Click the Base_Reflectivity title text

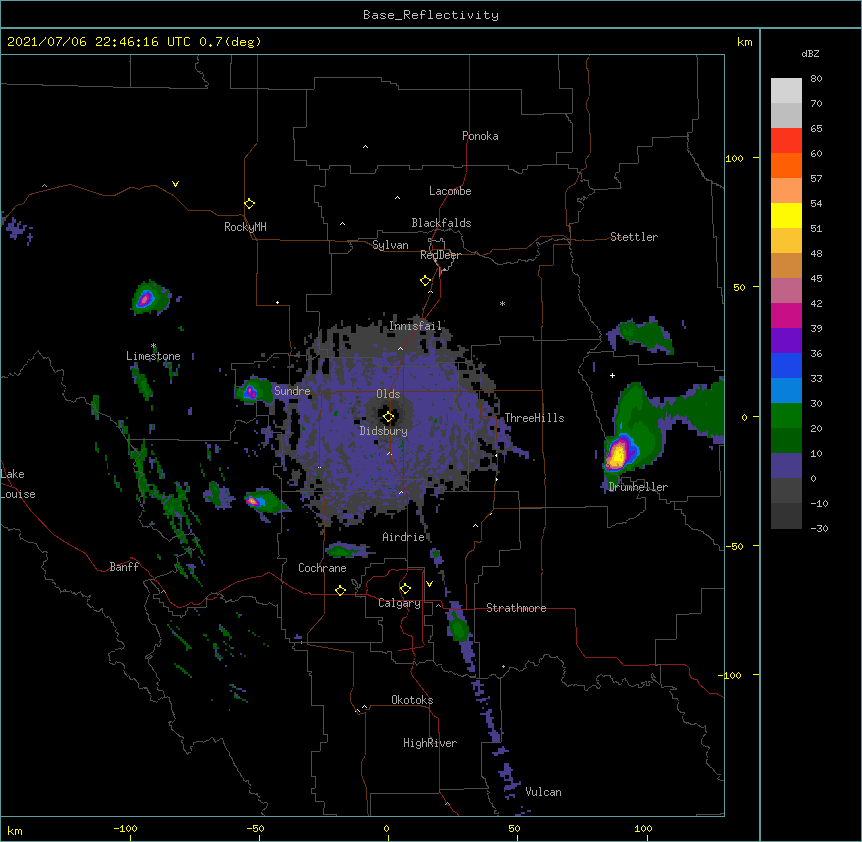(431, 15)
